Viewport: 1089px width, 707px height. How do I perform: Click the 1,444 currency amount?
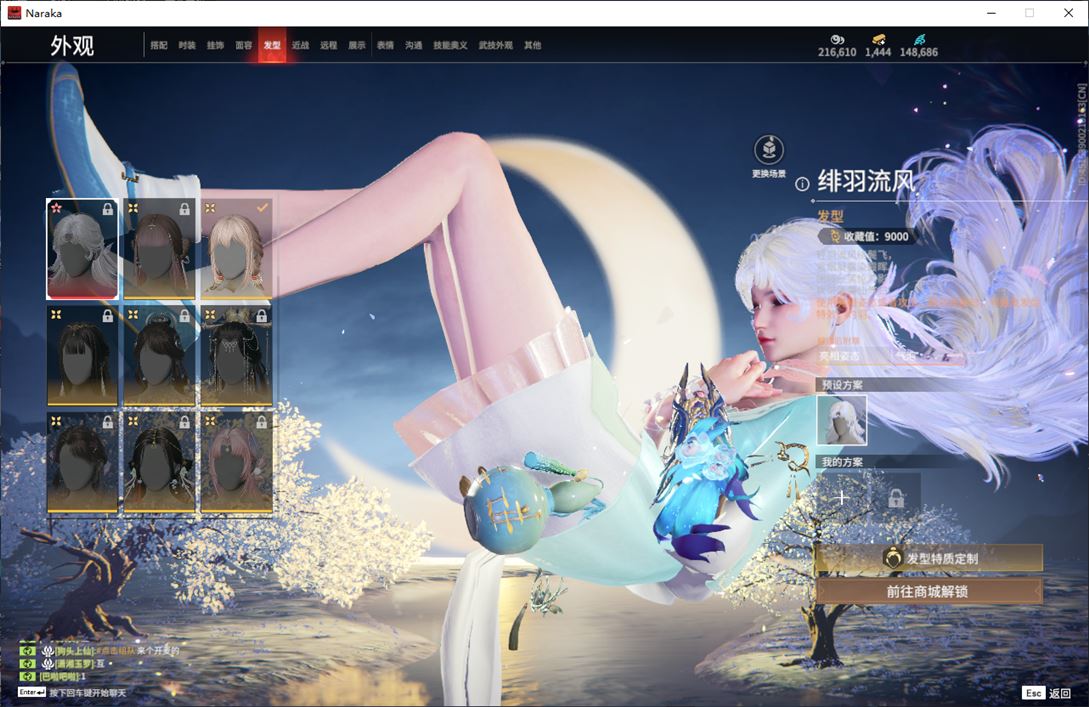pos(879,52)
